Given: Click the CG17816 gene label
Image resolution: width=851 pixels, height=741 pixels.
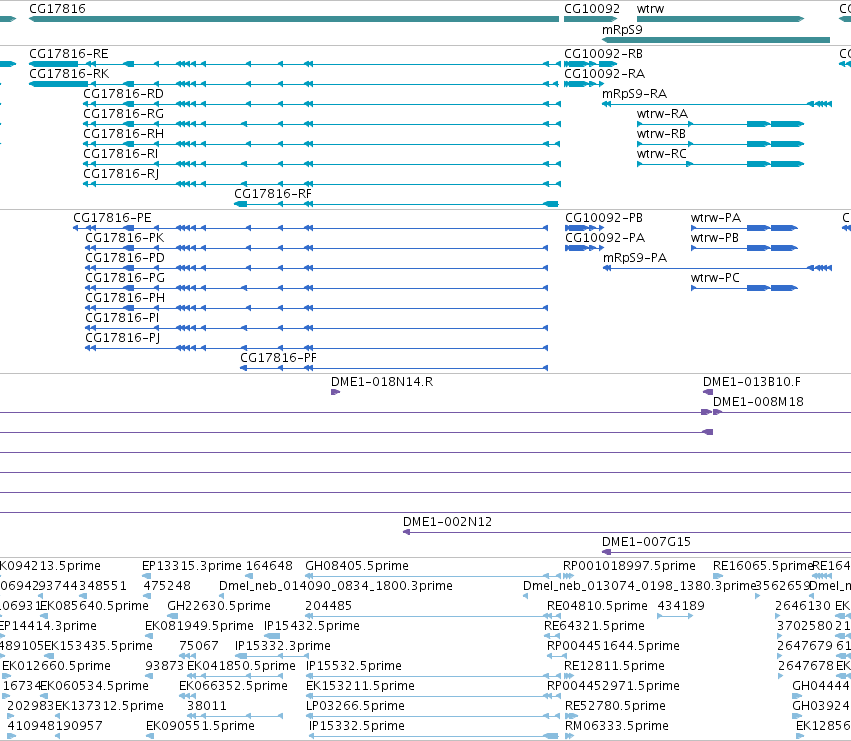Looking at the screenshot, I should [57, 9].
